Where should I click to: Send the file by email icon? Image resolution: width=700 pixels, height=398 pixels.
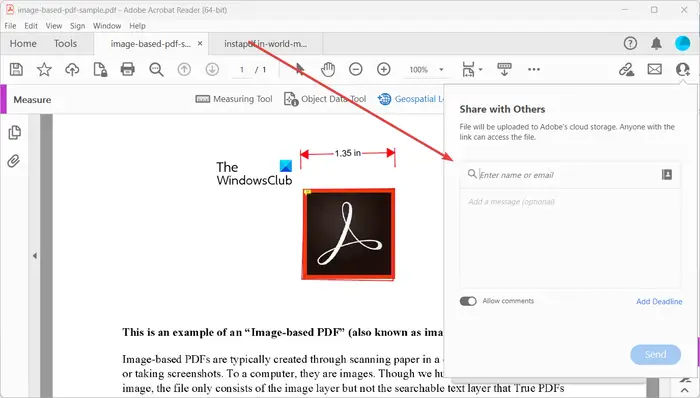coord(654,69)
